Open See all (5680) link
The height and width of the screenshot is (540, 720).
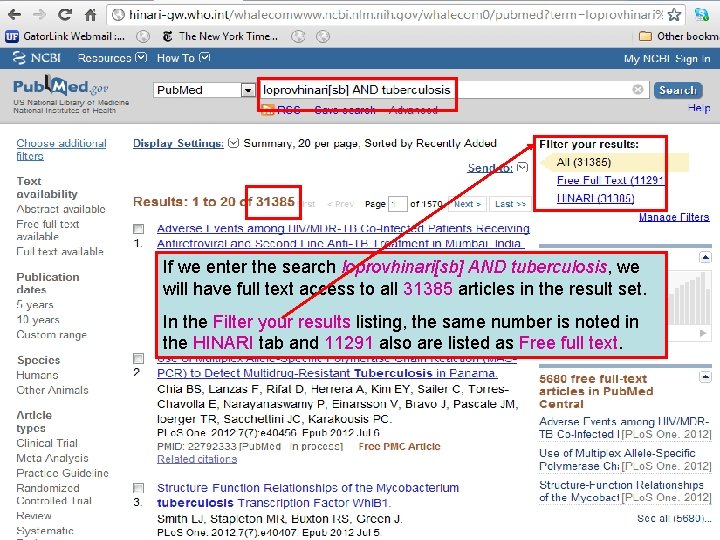673,518
